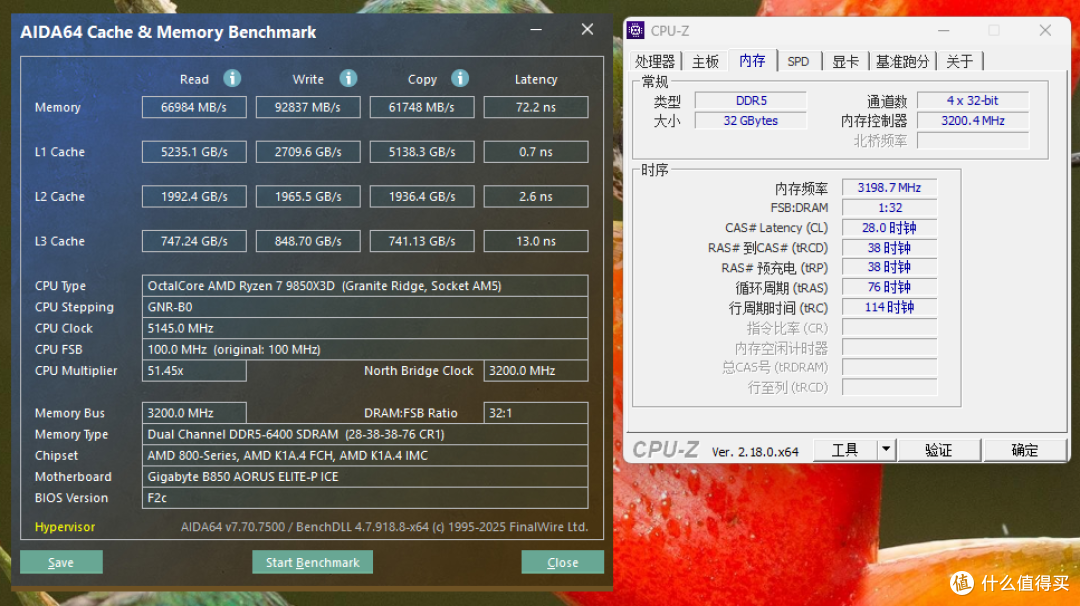Click the L3 Cache Latency value 13.0 ns
Viewport: 1080px width, 606px height.
point(536,242)
